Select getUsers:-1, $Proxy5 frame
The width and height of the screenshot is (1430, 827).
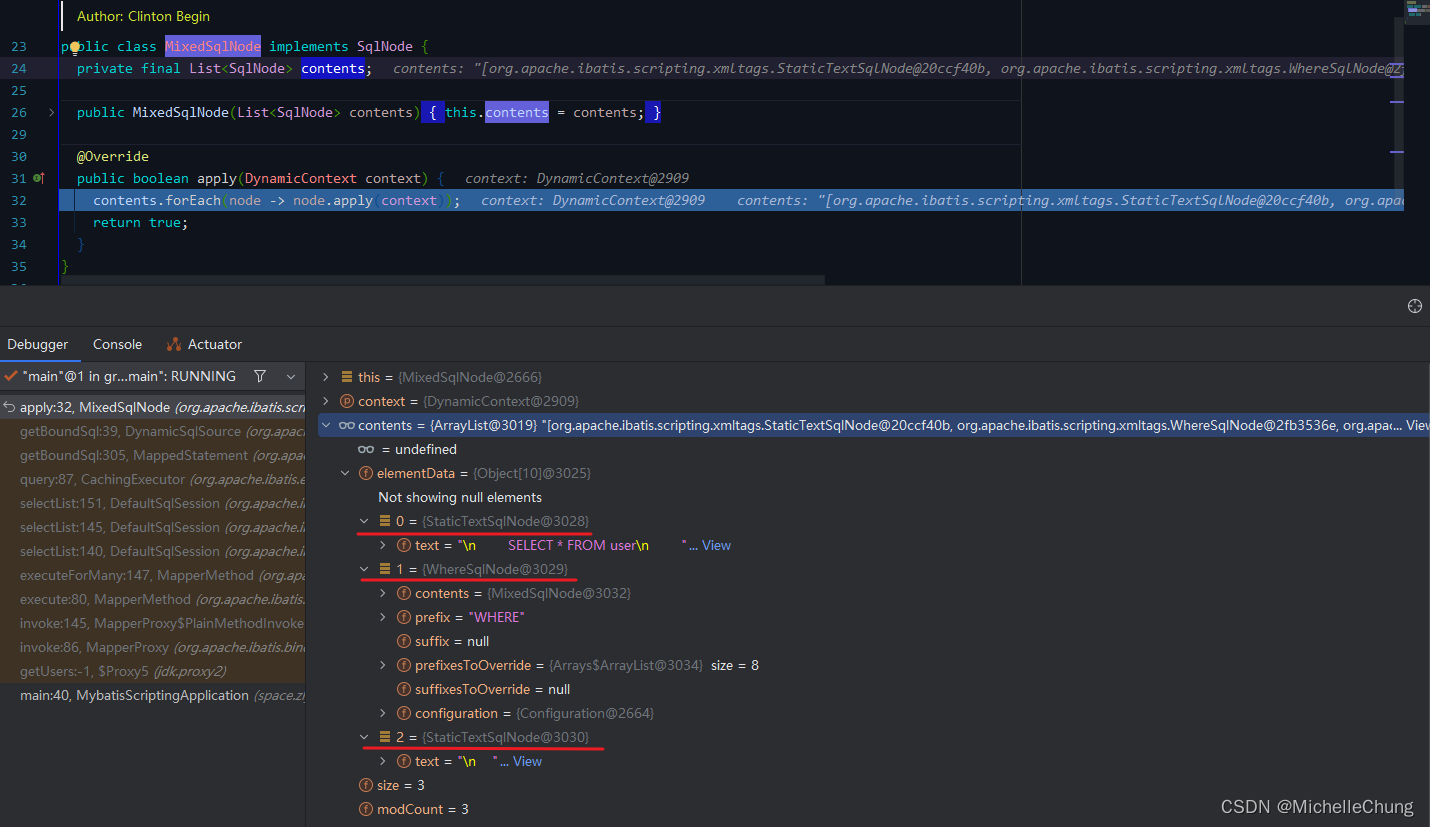(152, 671)
